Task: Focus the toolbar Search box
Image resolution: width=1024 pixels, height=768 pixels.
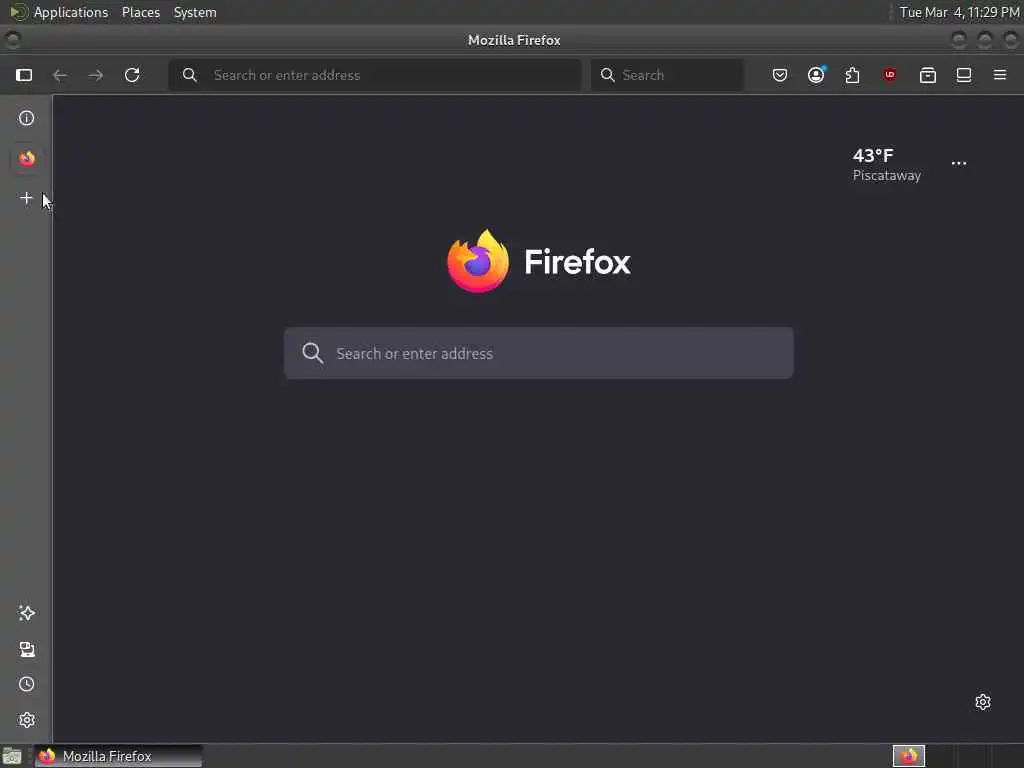Action: 667,75
